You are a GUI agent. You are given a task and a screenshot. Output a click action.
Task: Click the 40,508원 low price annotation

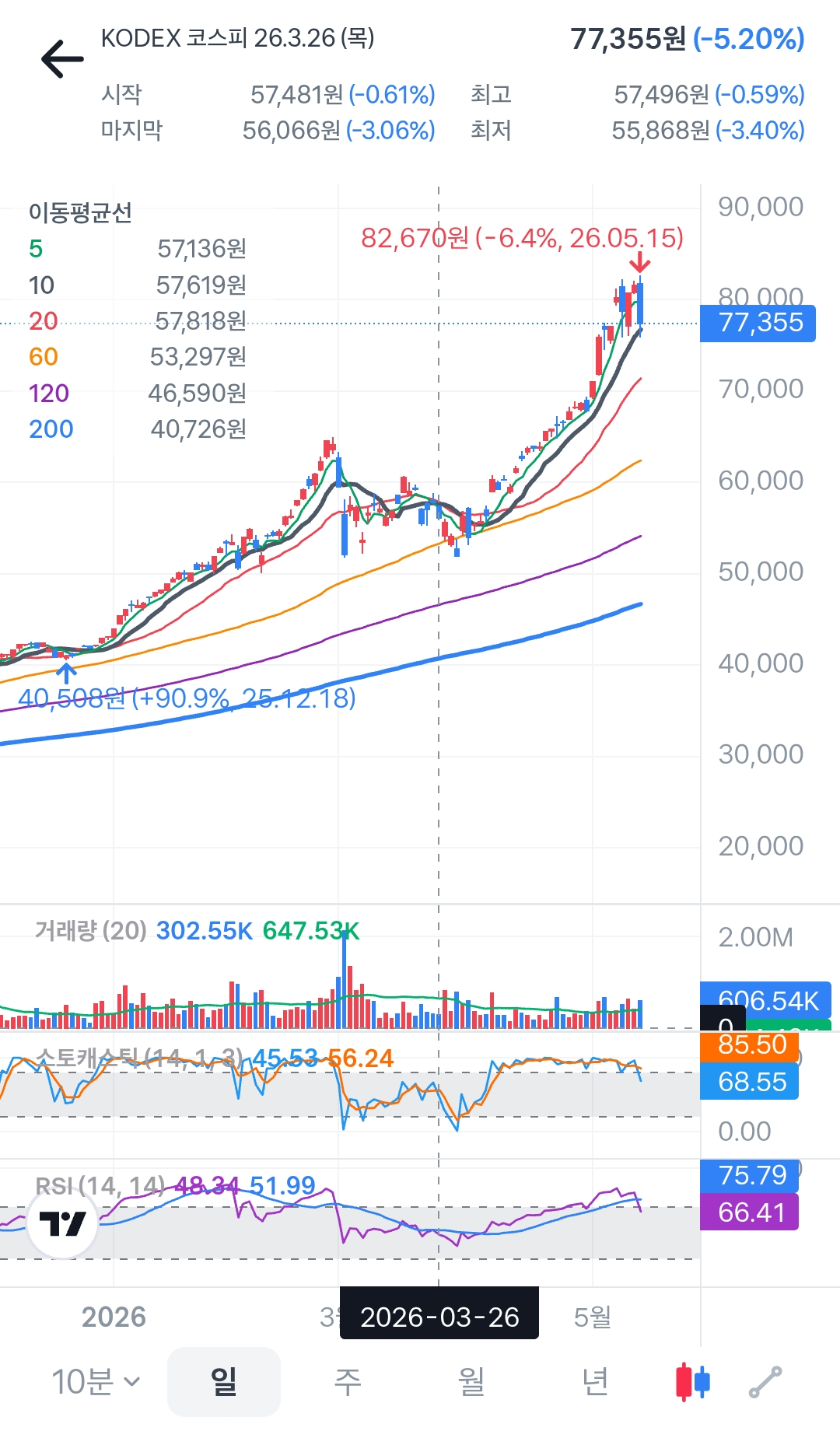pyautogui.click(x=187, y=698)
